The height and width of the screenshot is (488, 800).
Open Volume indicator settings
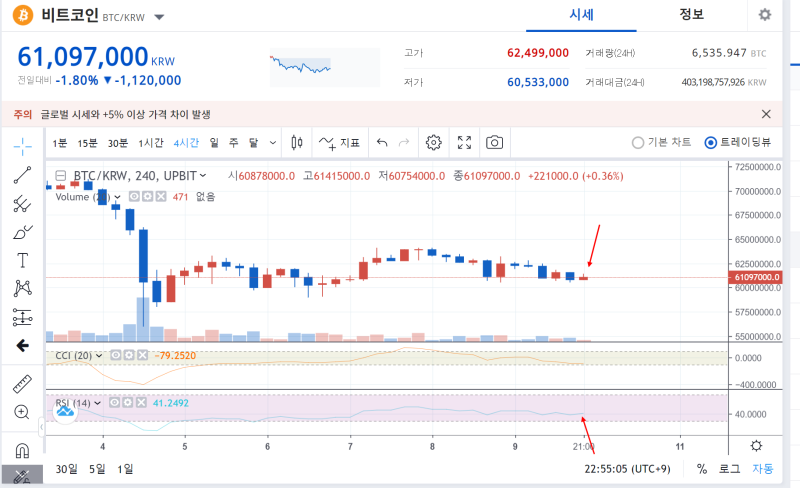pyautogui.click(x=147, y=197)
